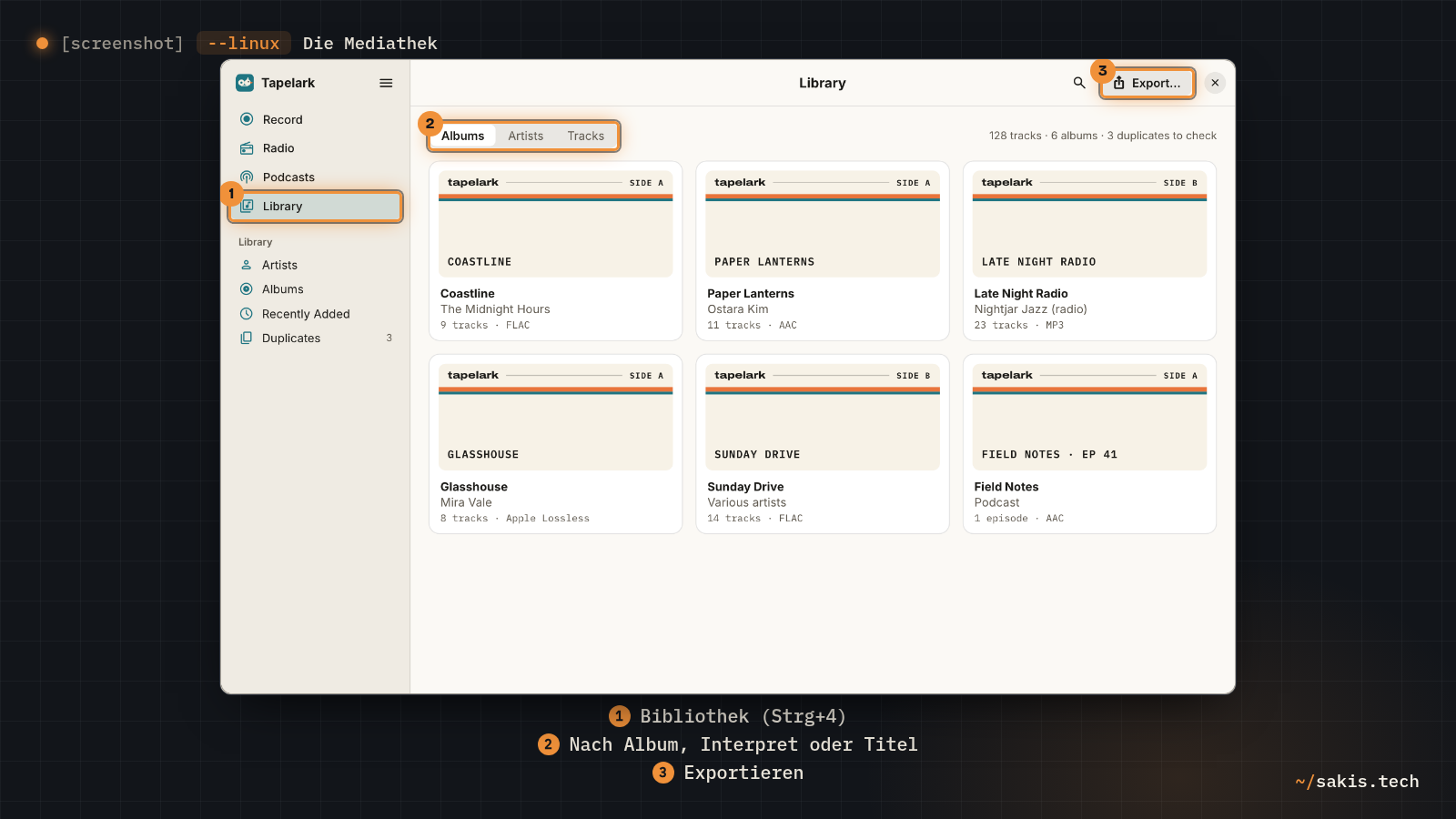Open the Library sidebar entry
1456x819 pixels.
click(315, 207)
